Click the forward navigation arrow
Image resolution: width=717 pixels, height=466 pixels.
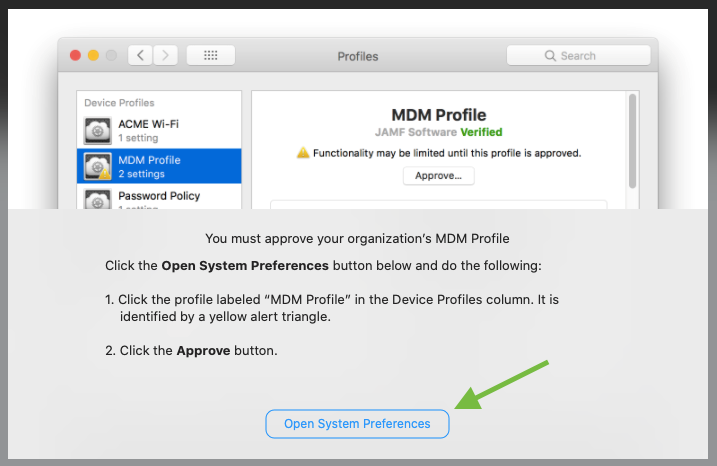coord(165,55)
